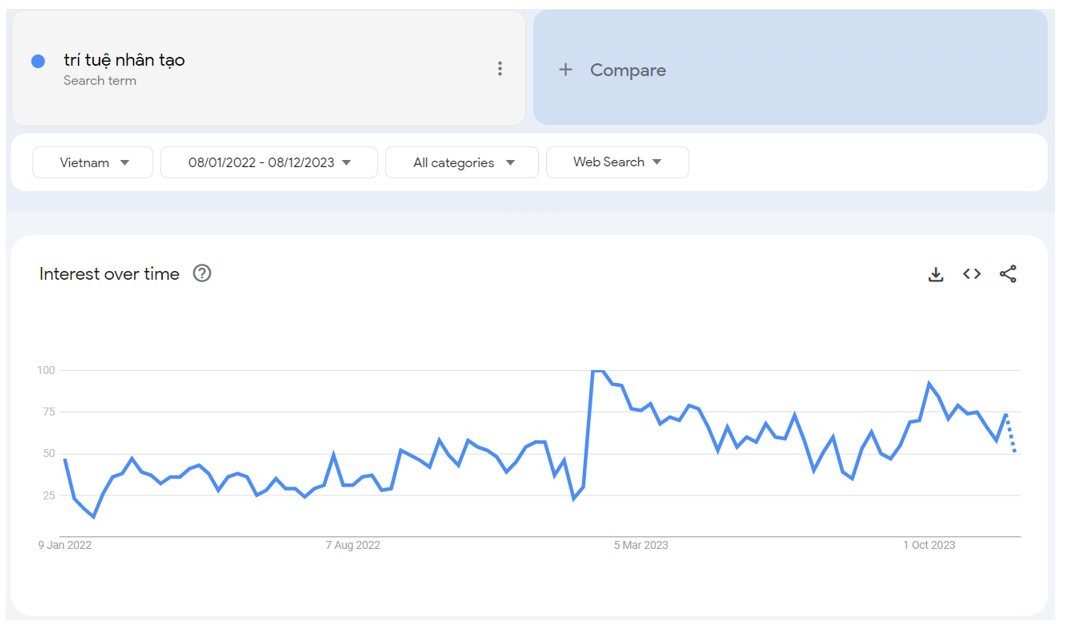
Task: Click the 9 Jan 2022 axis label
Action: pyautogui.click(x=65, y=545)
